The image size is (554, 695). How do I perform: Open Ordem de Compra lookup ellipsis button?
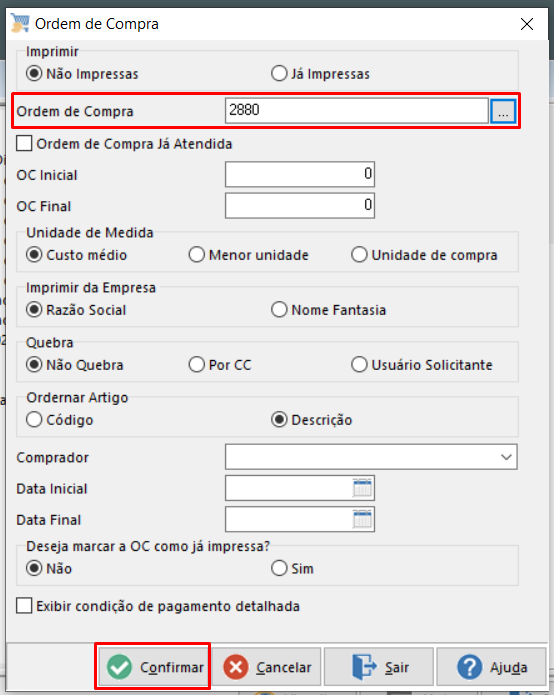tap(503, 111)
